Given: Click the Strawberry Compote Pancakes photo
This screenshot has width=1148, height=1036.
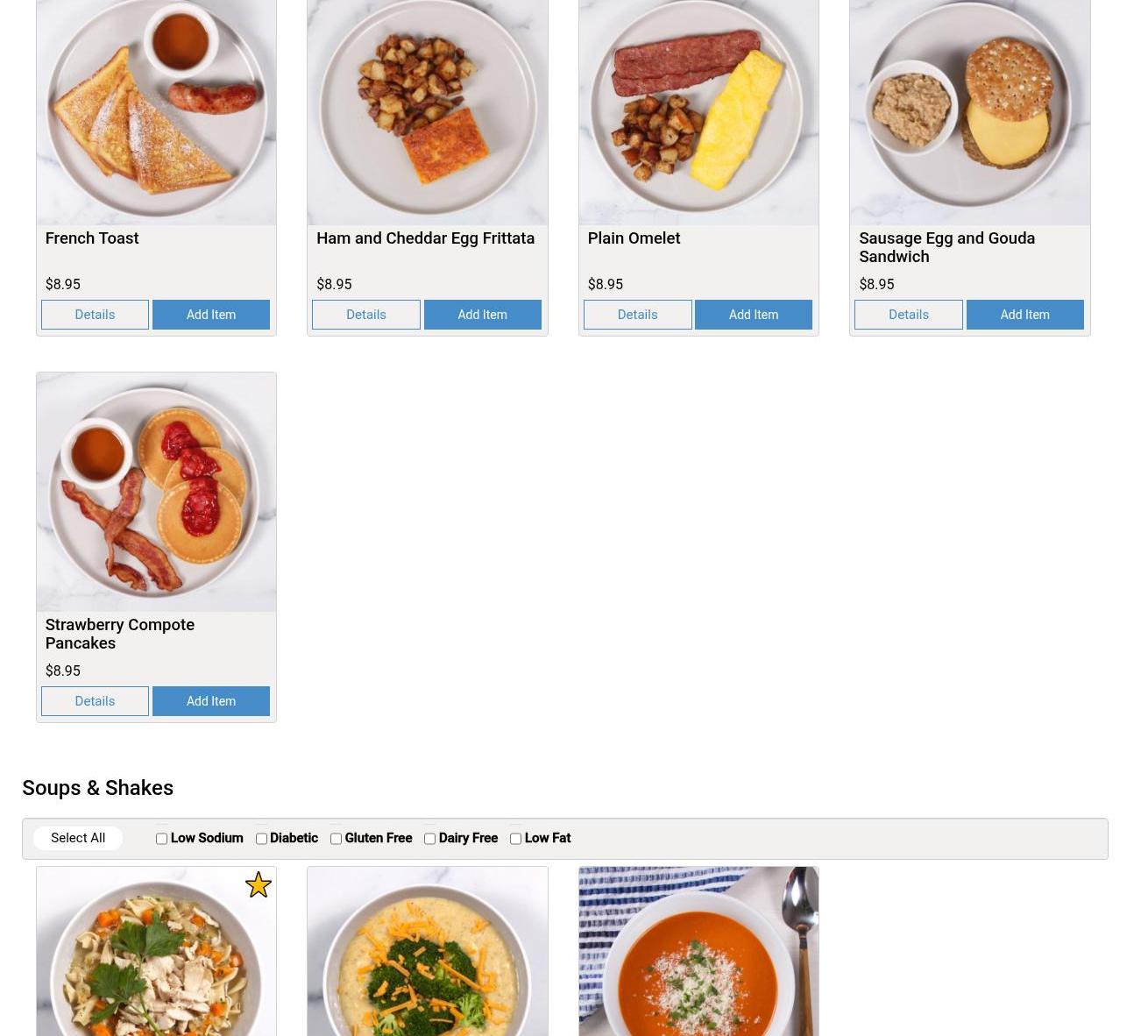Looking at the screenshot, I should [x=156, y=492].
